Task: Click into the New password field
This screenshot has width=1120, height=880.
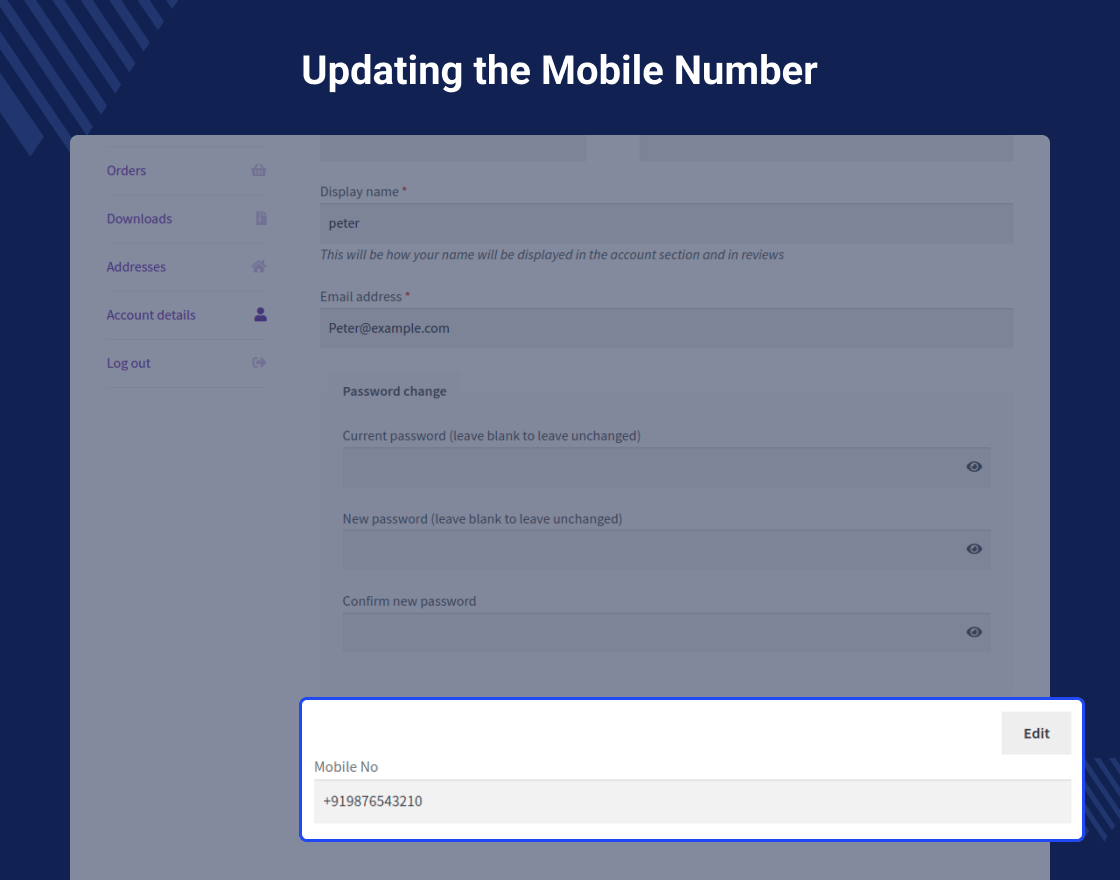Action: pos(650,549)
